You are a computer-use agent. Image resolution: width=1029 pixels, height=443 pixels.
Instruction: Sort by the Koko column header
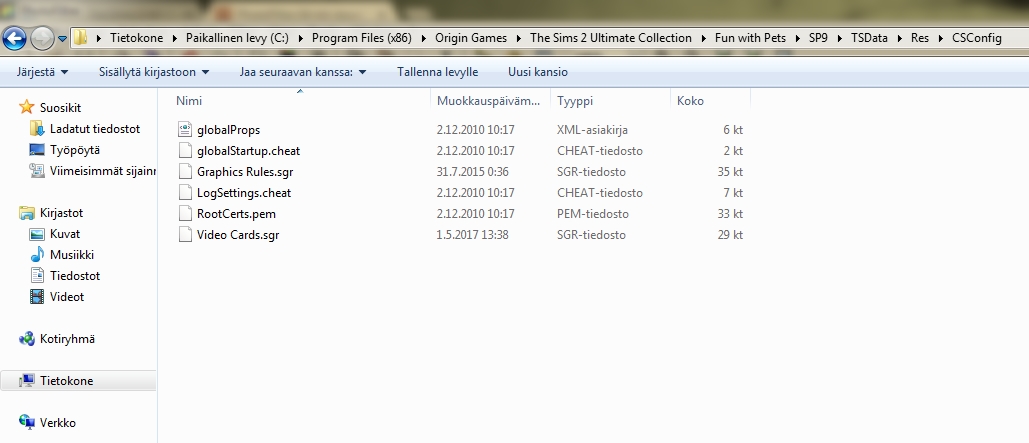point(690,101)
